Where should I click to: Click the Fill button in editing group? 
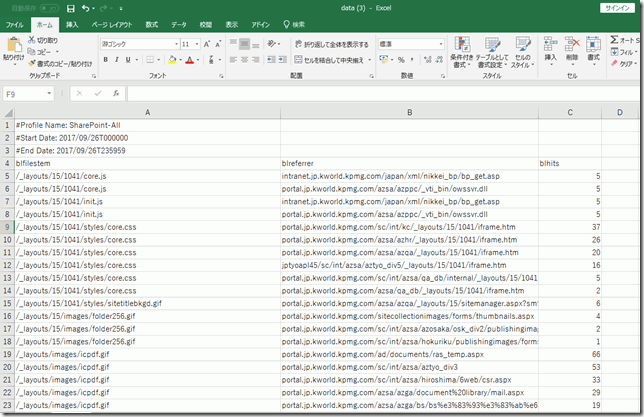[x=624, y=52]
